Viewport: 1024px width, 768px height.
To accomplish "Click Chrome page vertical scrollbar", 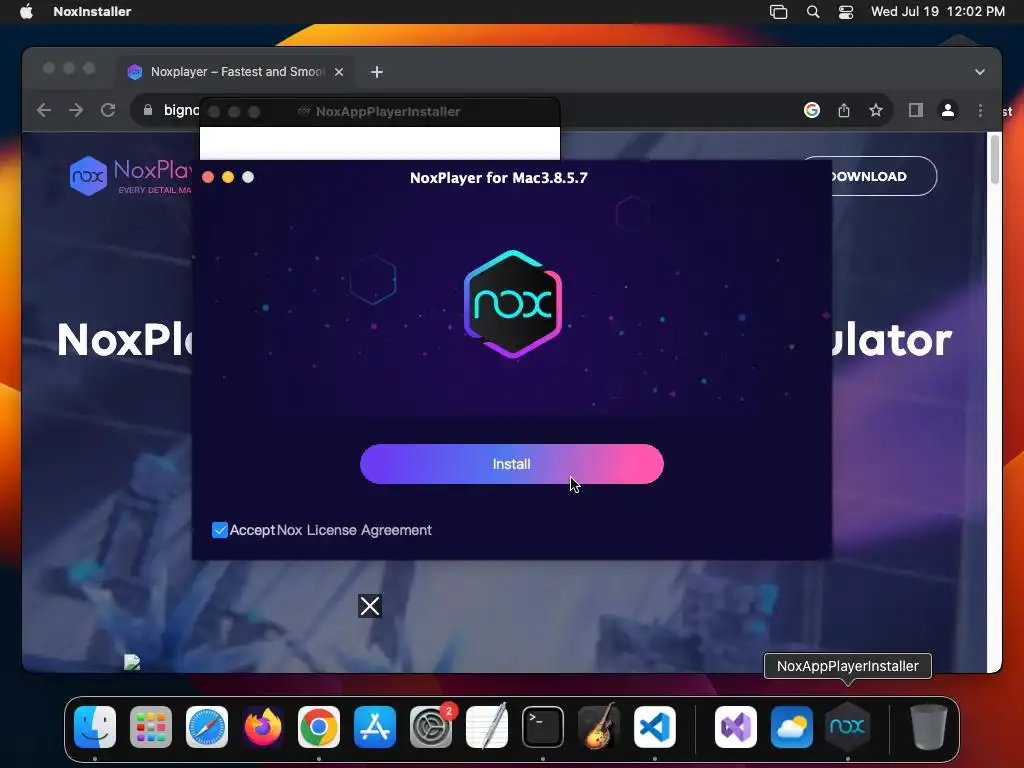I will (995, 160).
